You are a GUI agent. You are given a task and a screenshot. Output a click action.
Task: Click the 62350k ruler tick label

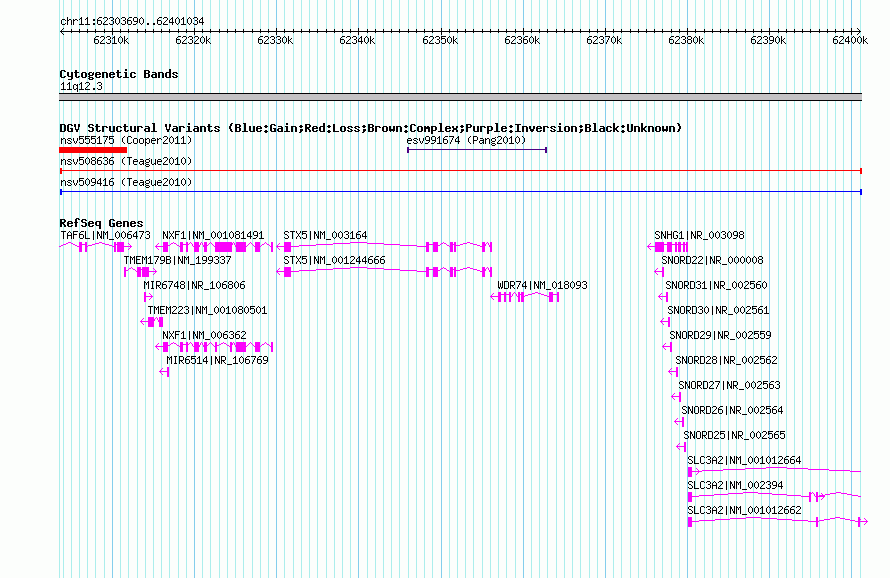pos(440,40)
